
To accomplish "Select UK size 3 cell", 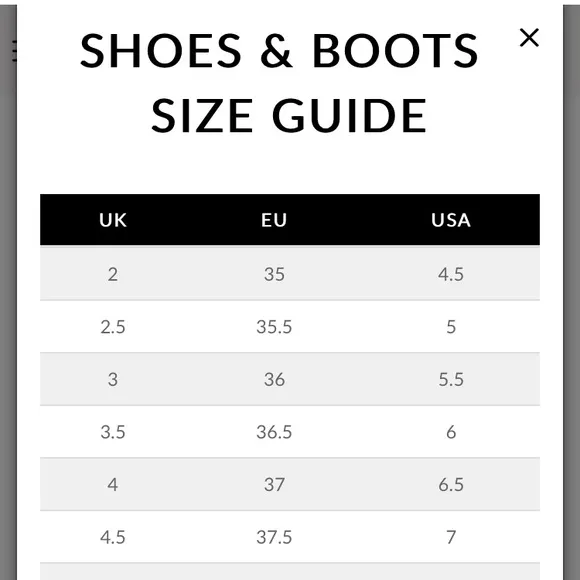I will [x=113, y=379].
